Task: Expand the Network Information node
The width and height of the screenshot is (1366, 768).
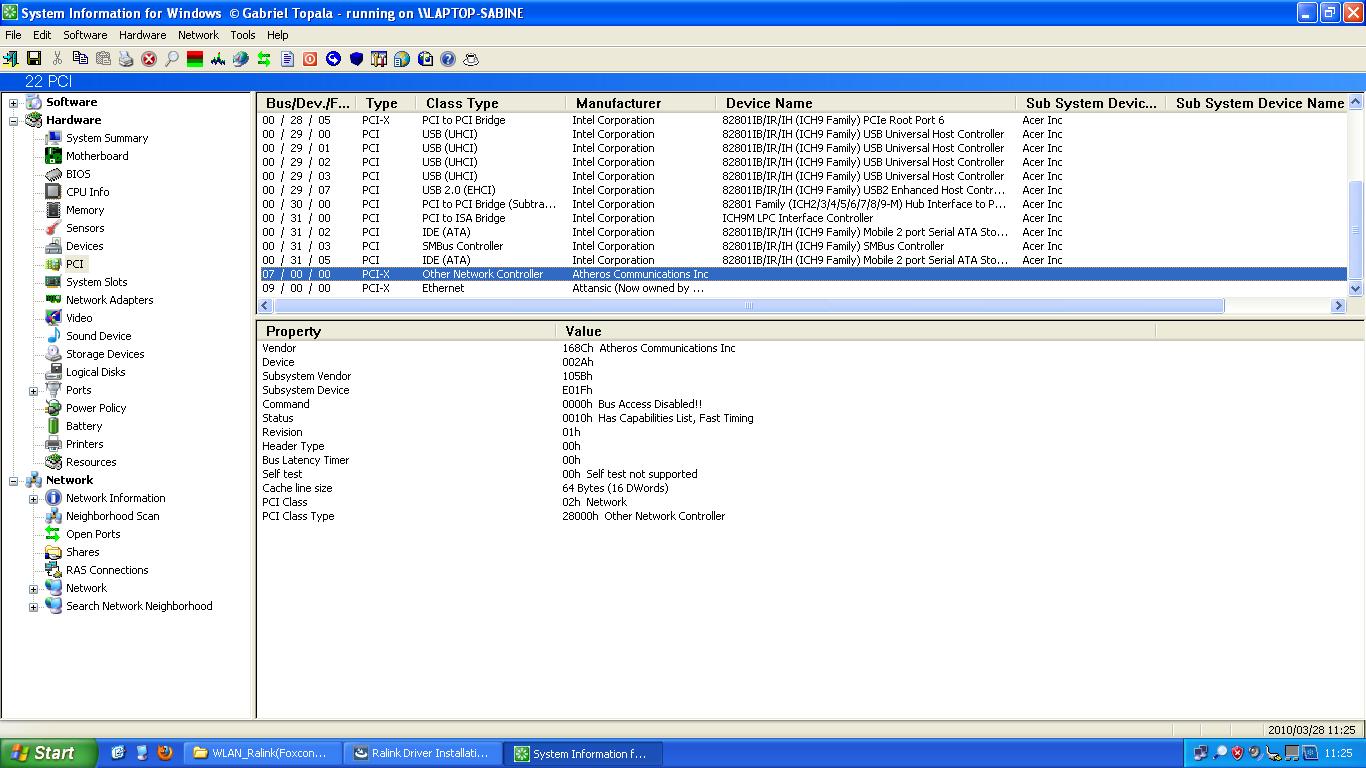Action: click(33, 499)
